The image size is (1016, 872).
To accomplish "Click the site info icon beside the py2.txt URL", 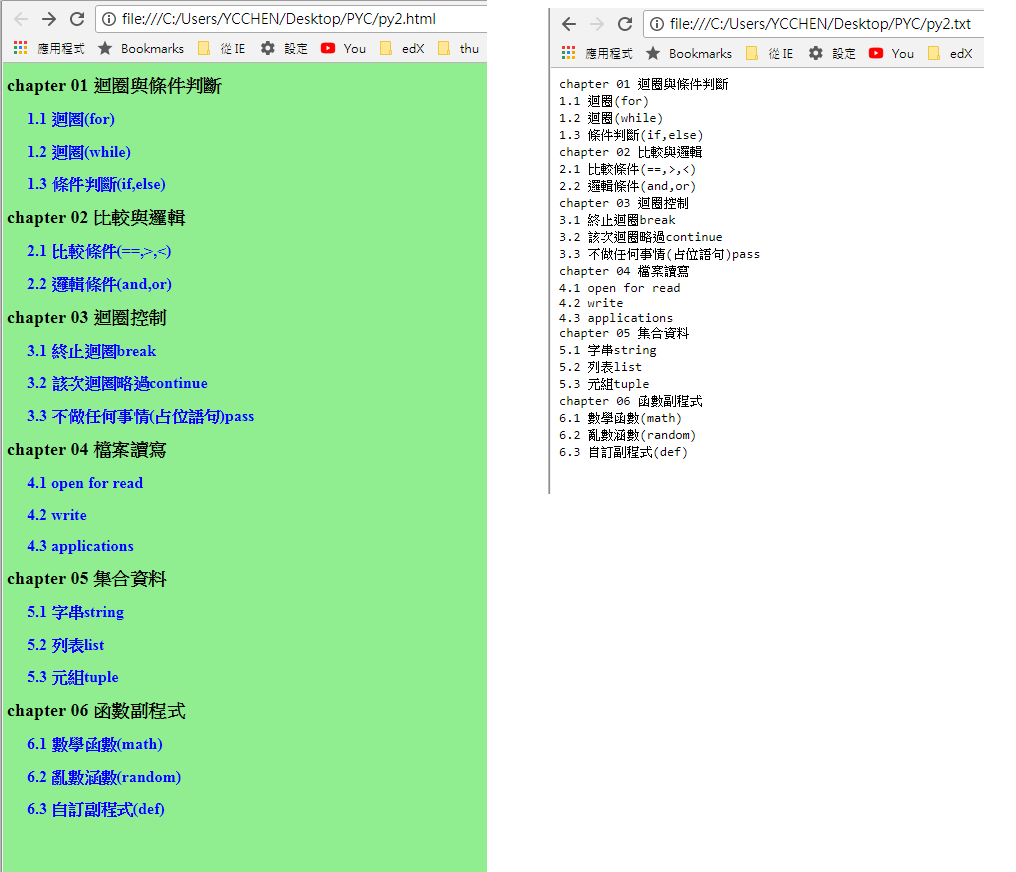I will pos(657,24).
